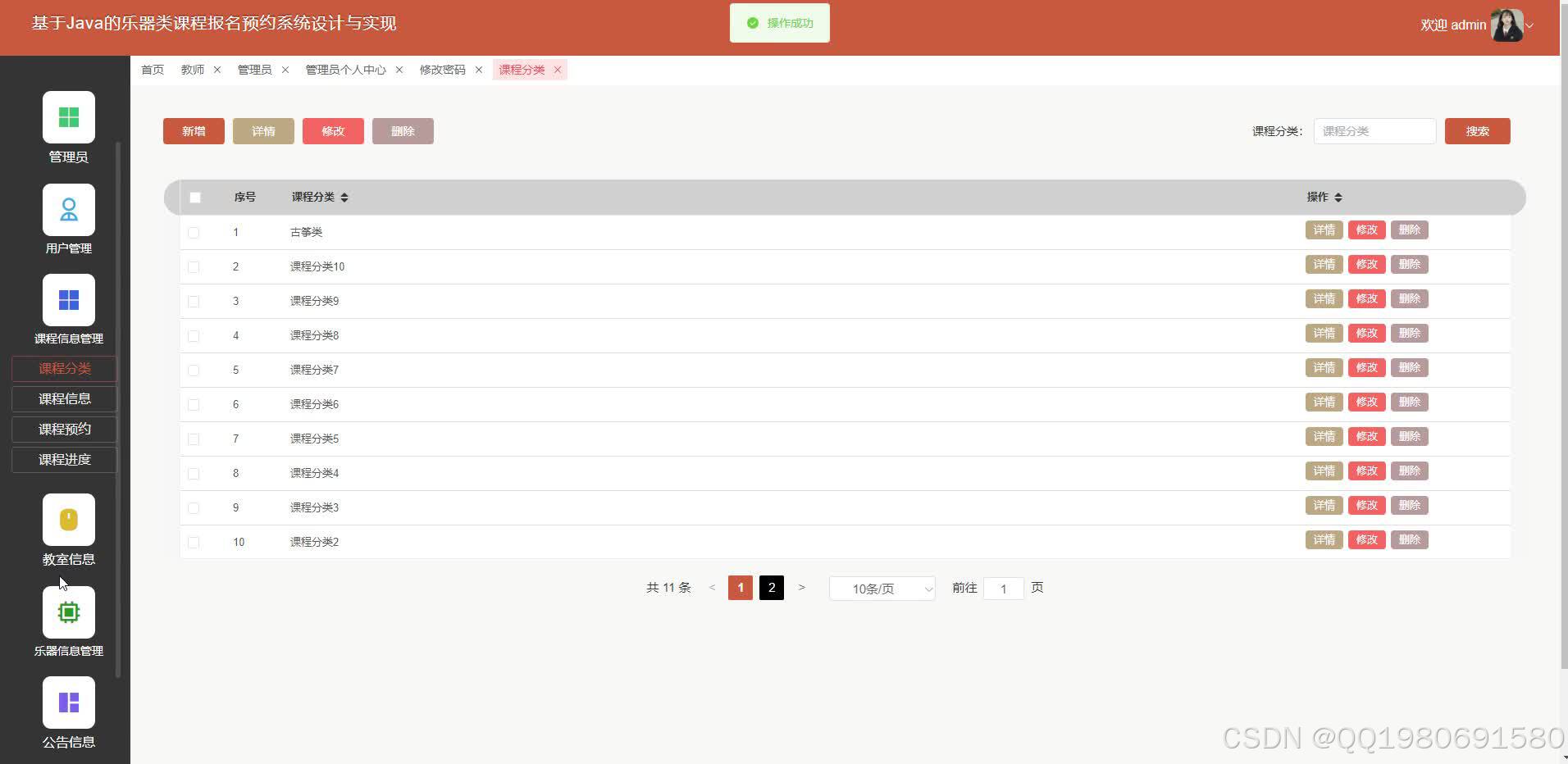Click the admin avatar picture
This screenshot has height=764, width=1568.
1506,25
